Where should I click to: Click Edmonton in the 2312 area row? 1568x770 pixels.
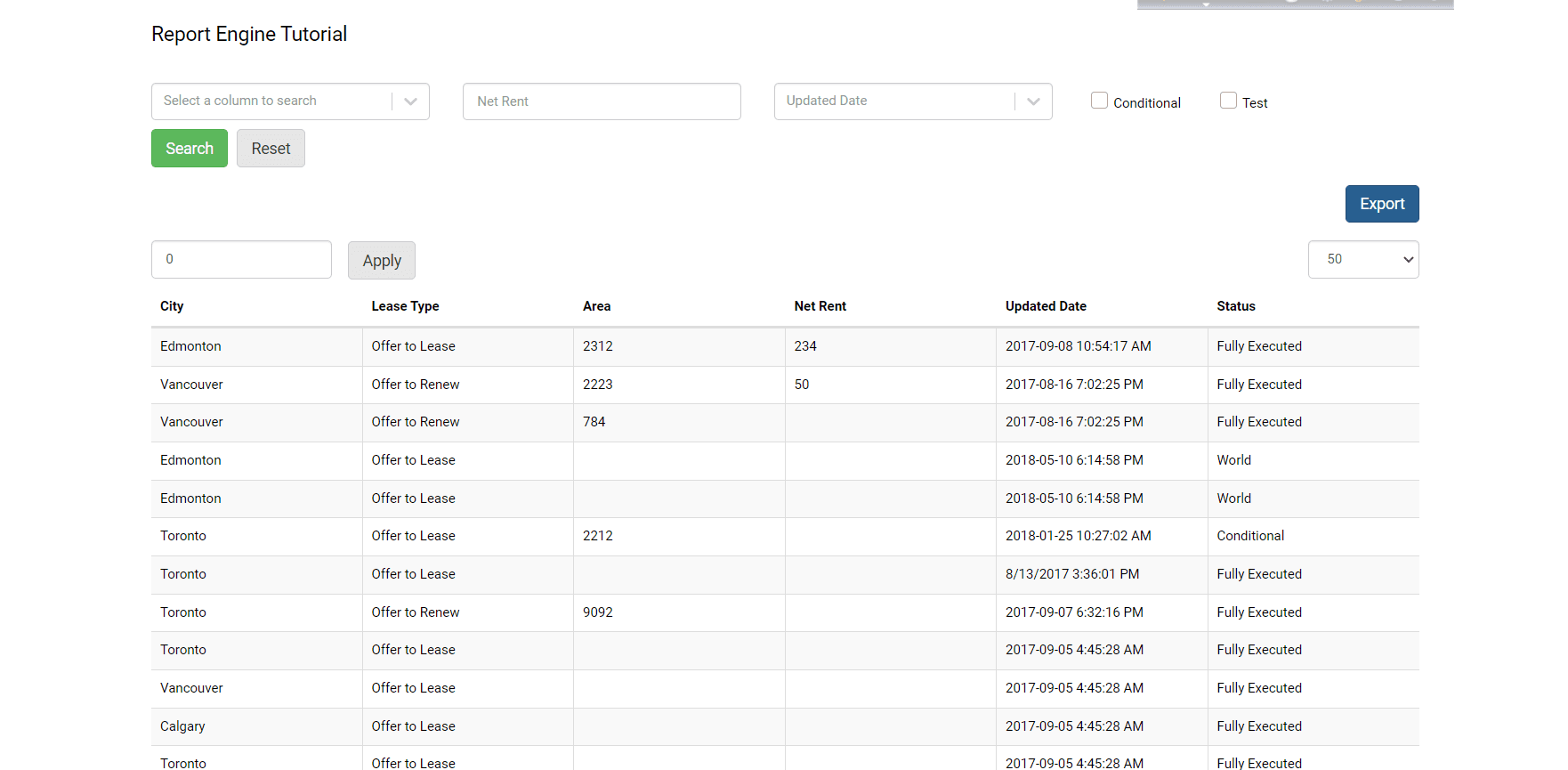190,346
